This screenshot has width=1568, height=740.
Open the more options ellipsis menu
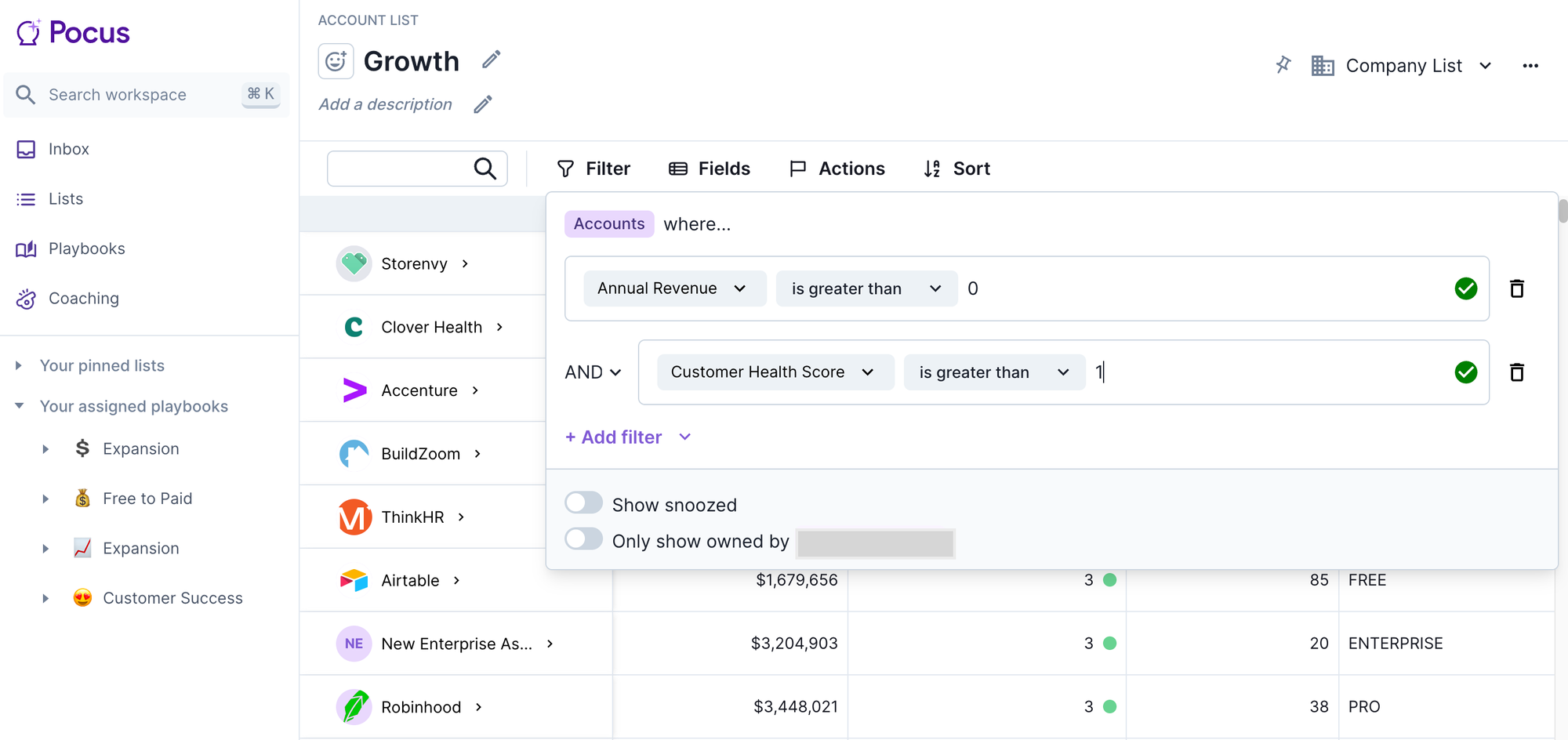coord(1530,66)
